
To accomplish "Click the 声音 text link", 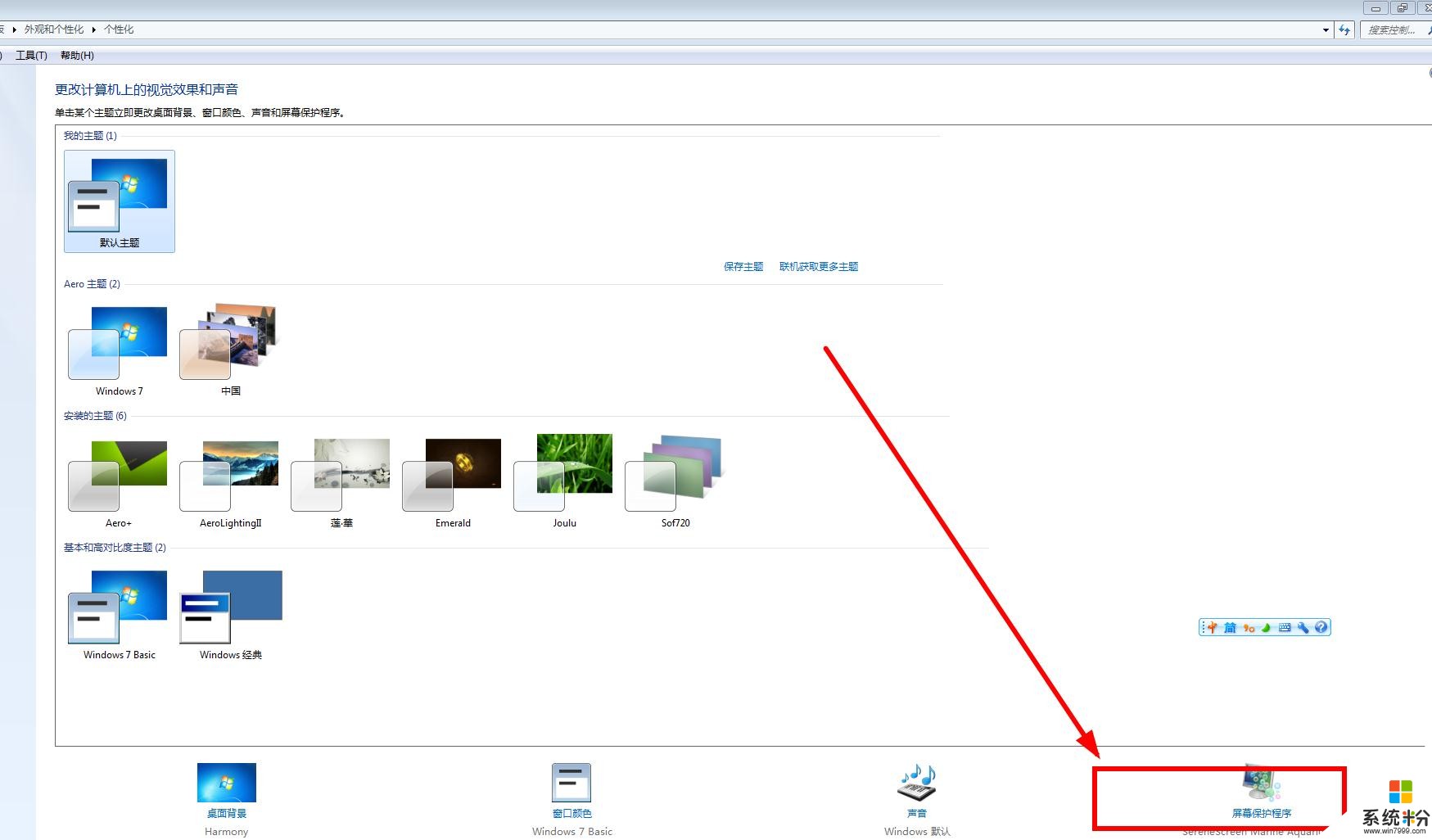I will [x=917, y=814].
